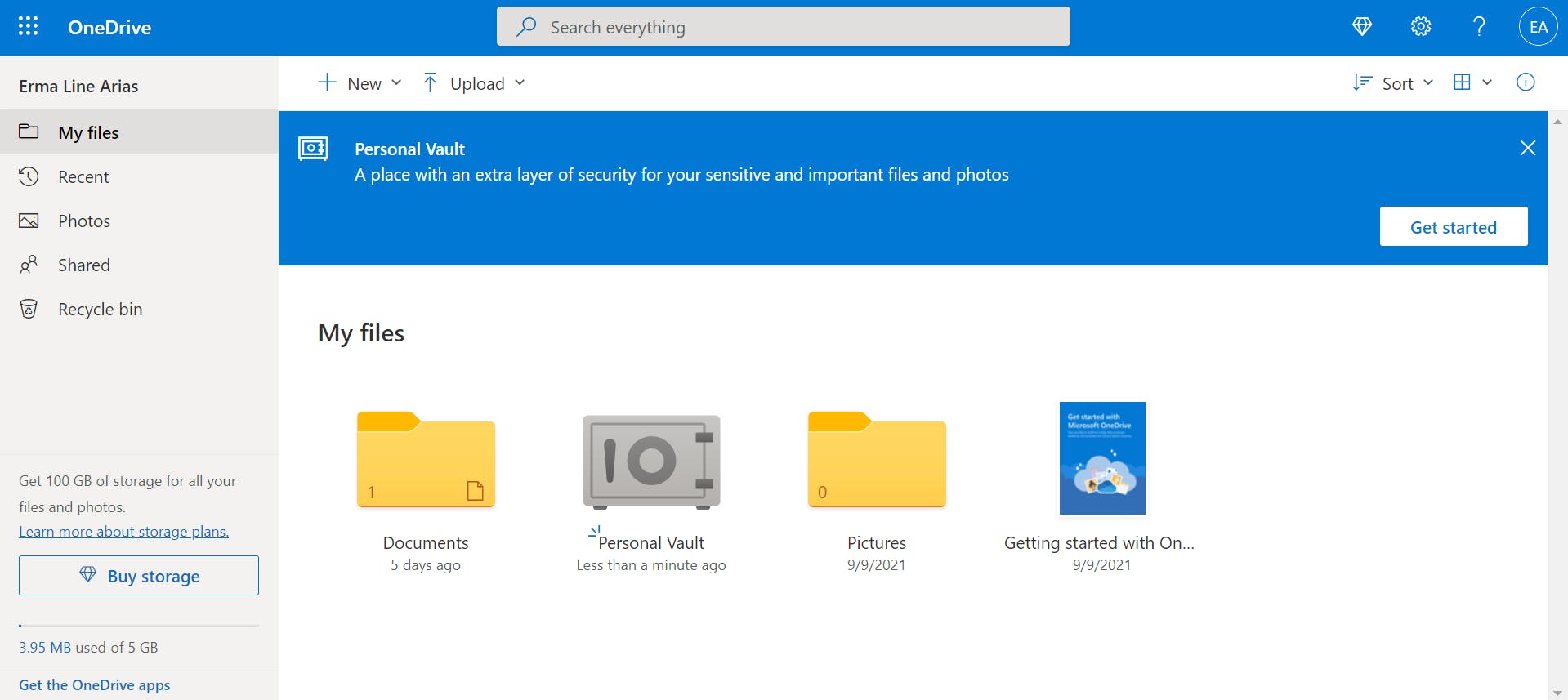This screenshot has width=1568, height=700.
Task: Click "Less than a minute ago" text
Action: tap(651, 565)
